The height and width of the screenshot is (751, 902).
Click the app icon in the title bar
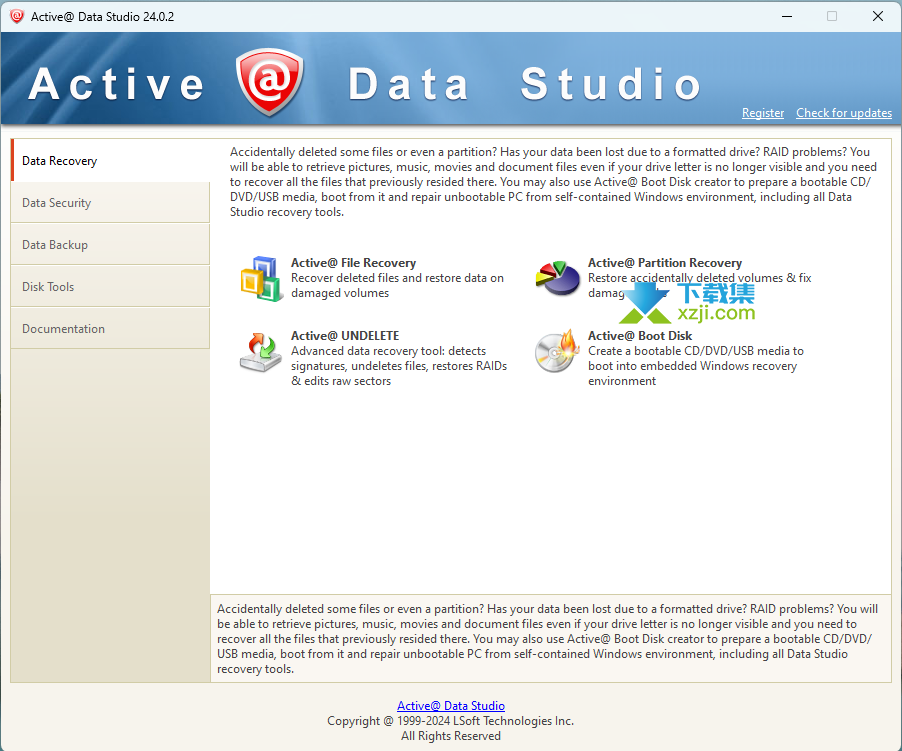click(17, 16)
